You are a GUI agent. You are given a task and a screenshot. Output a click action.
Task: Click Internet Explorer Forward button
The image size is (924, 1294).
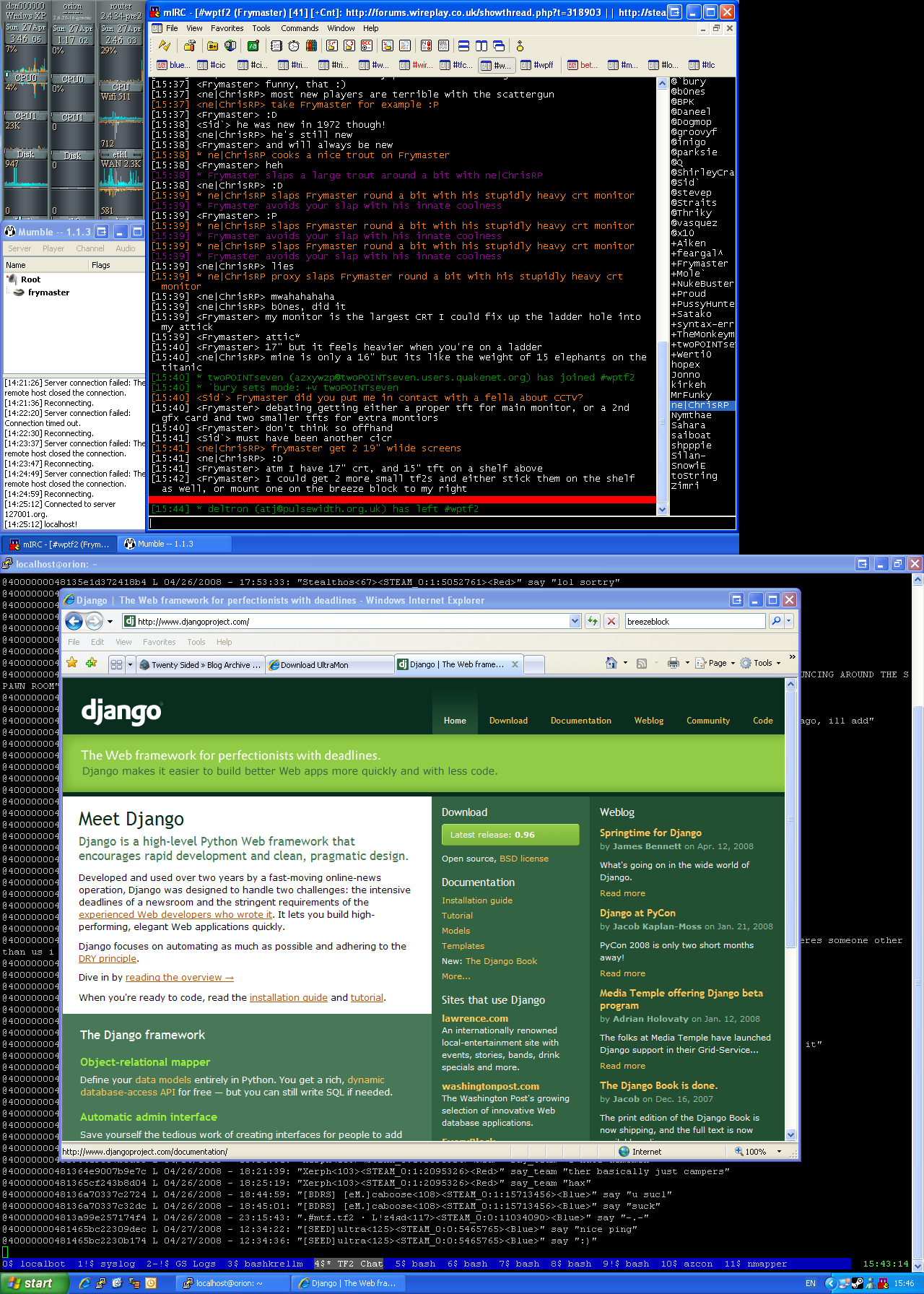click(x=94, y=621)
